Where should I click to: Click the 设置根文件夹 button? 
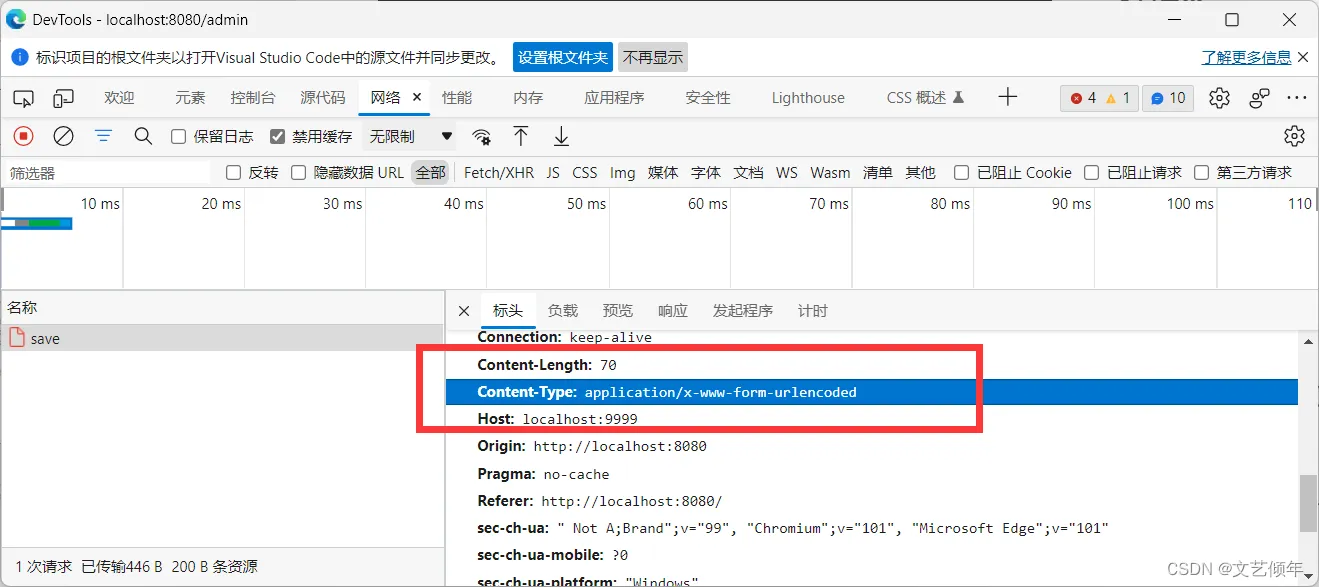tap(562, 57)
